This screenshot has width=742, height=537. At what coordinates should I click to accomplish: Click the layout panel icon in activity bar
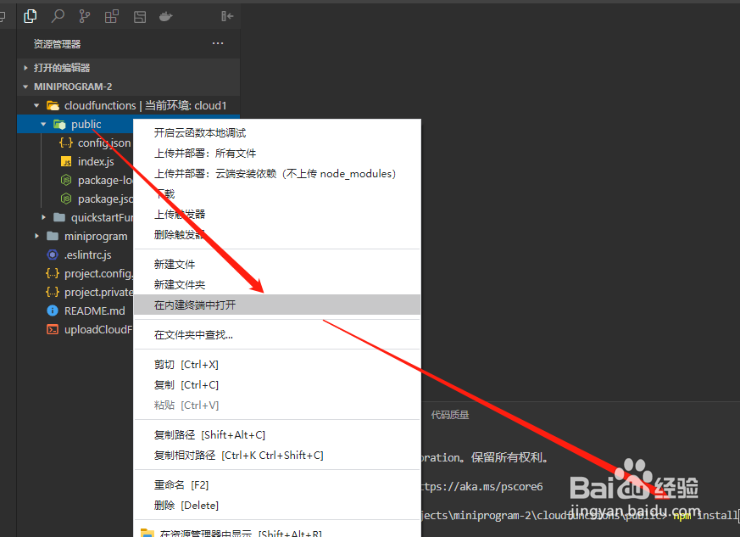pos(140,17)
